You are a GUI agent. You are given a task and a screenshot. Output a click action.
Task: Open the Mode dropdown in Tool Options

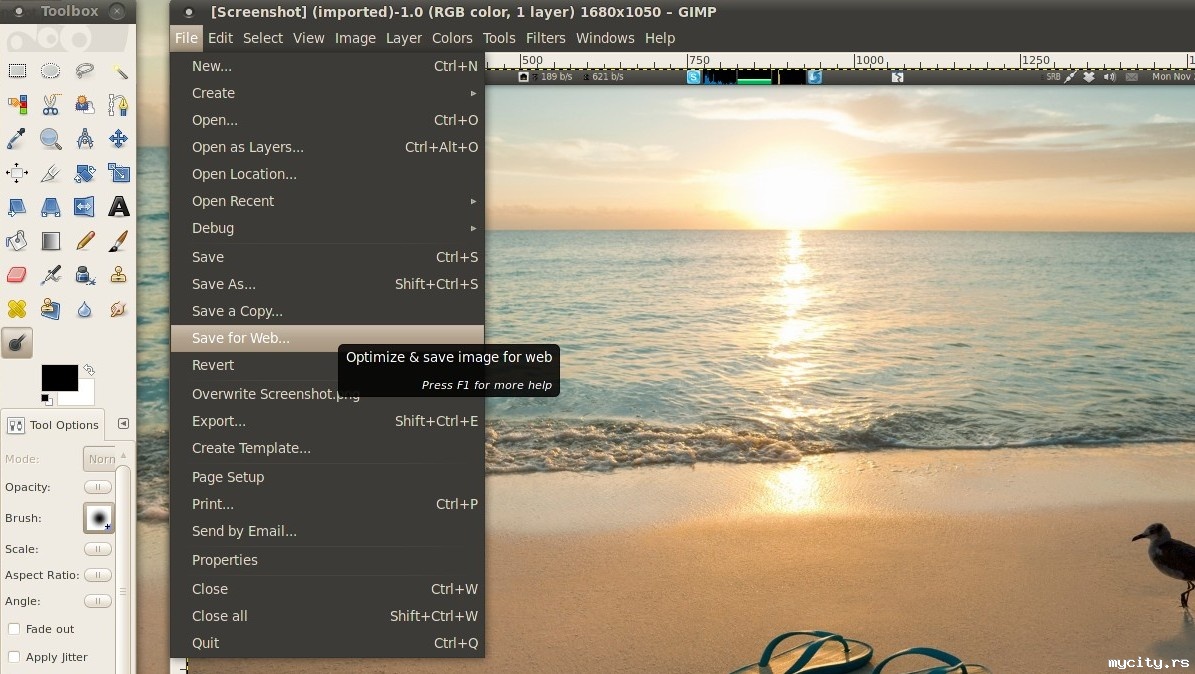pyautogui.click(x=99, y=459)
